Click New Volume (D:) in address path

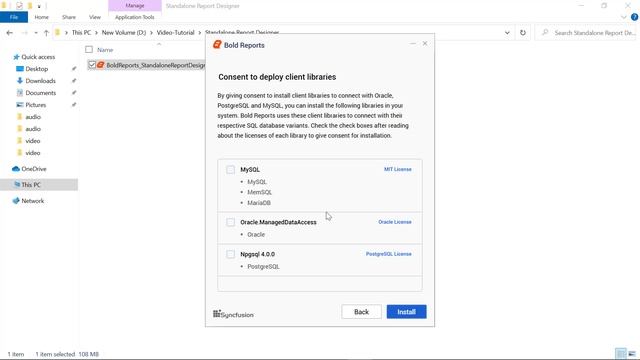pyautogui.click(x=124, y=33)
